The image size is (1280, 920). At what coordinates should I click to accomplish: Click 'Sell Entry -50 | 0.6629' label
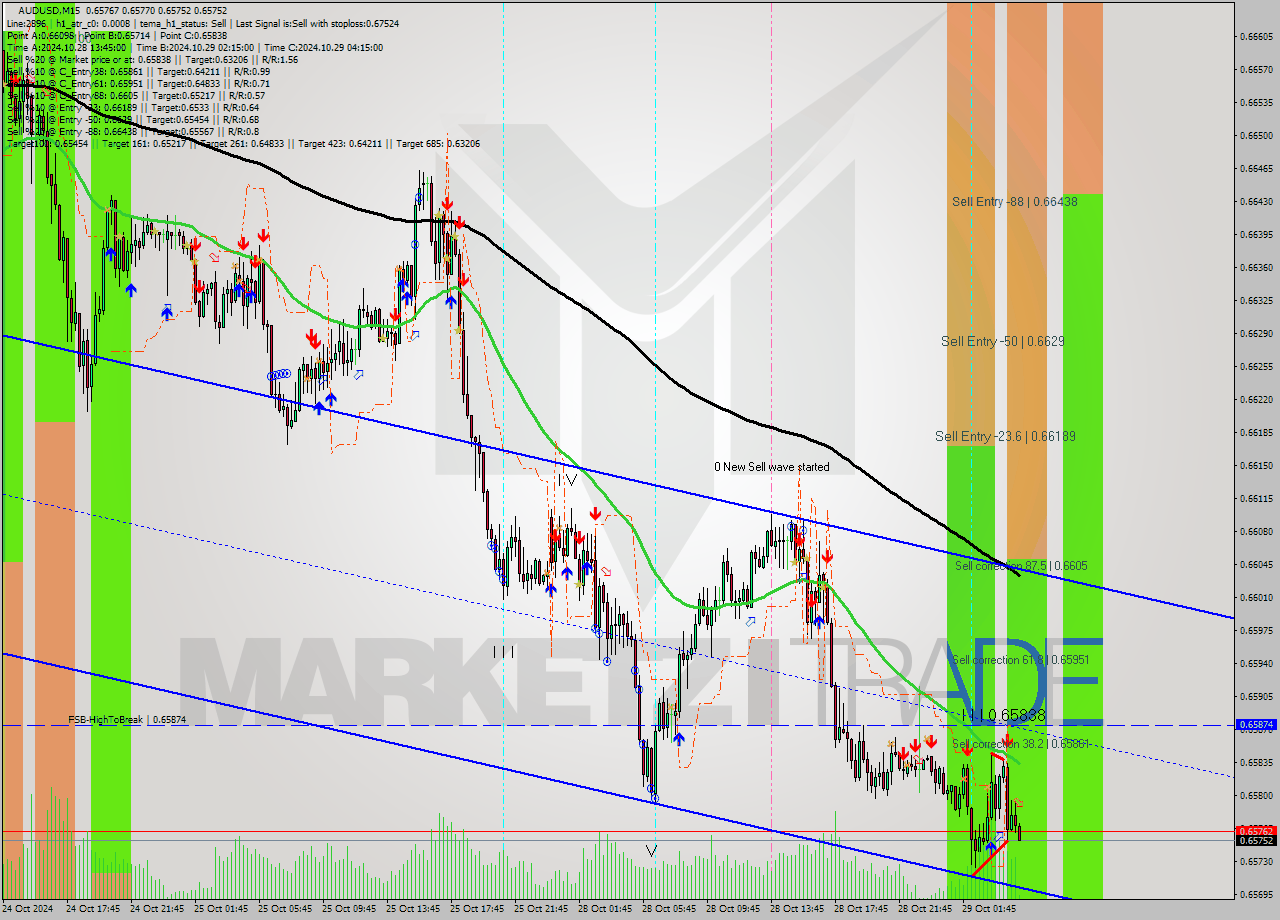click(1002, 342)
